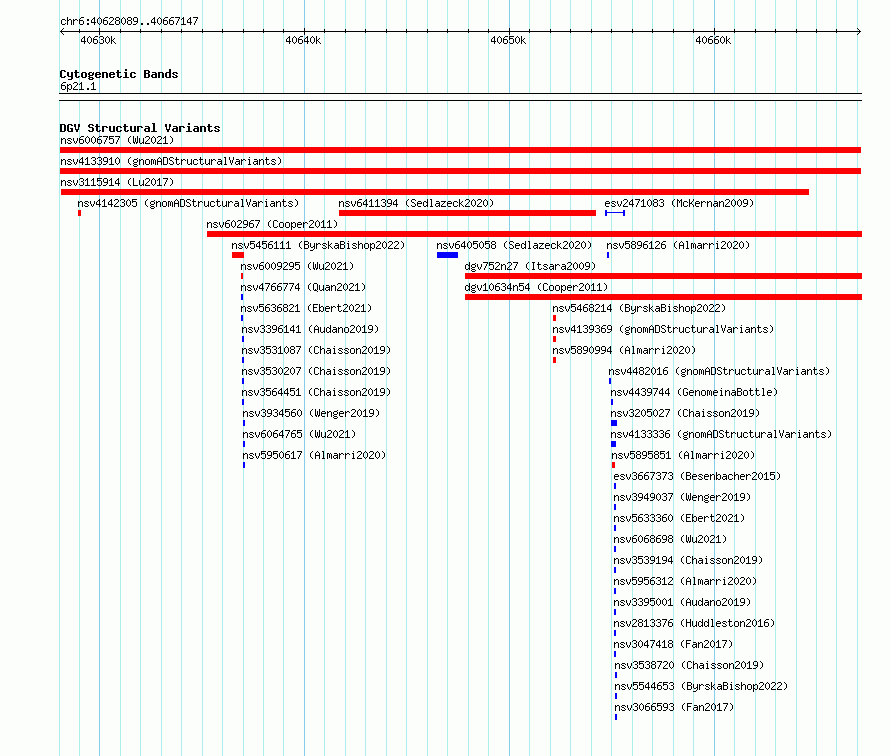Click nsv6068698 (Wu2021) label

click(x=670, y=539)
